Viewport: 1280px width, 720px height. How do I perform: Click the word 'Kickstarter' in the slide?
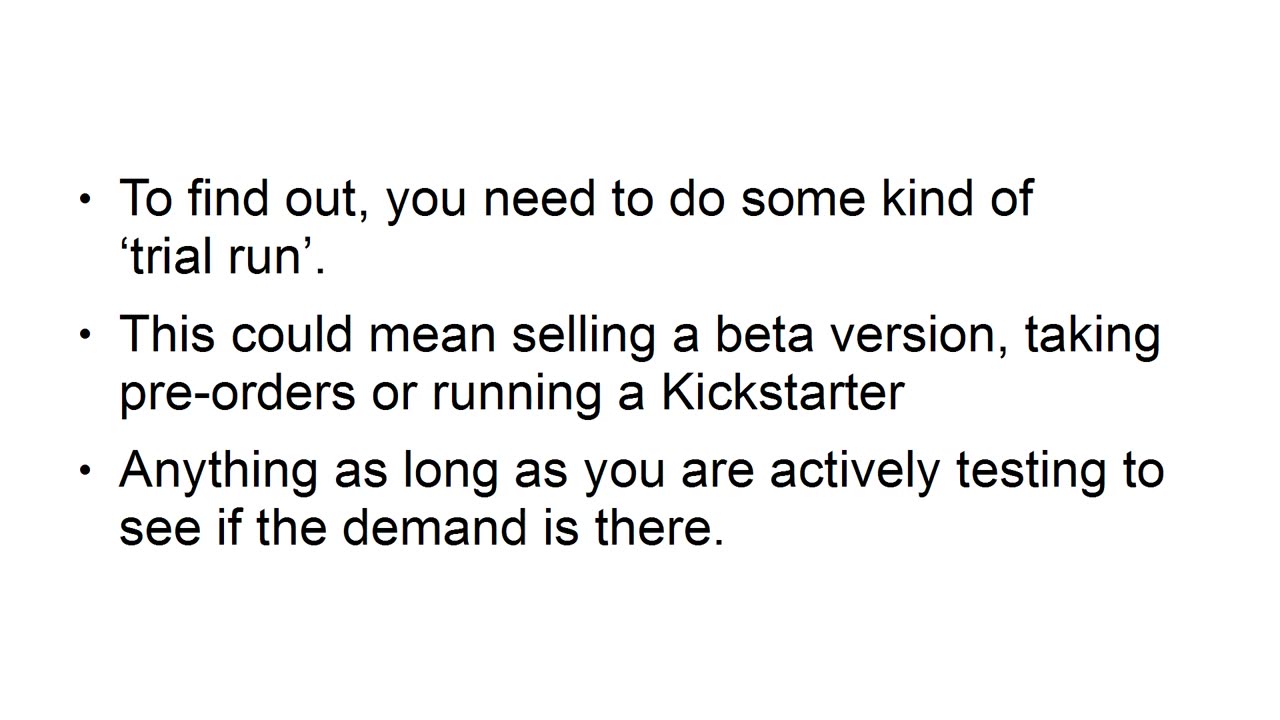point(782,392)
